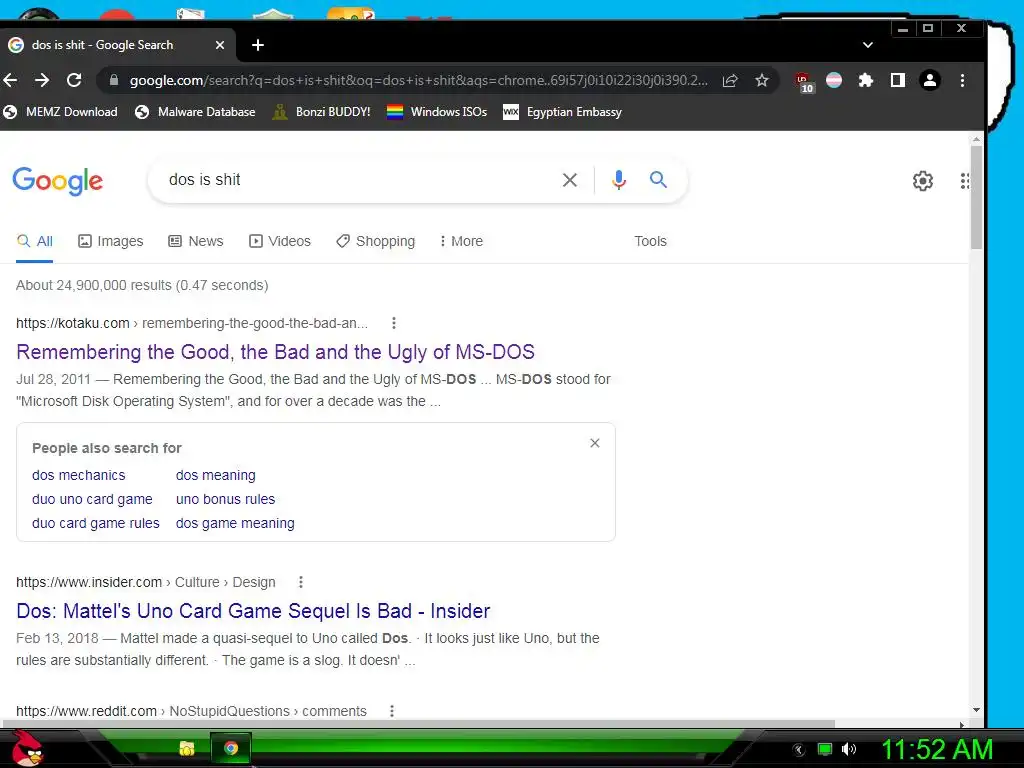Bookmark this page with the star icon

(761, 80)
